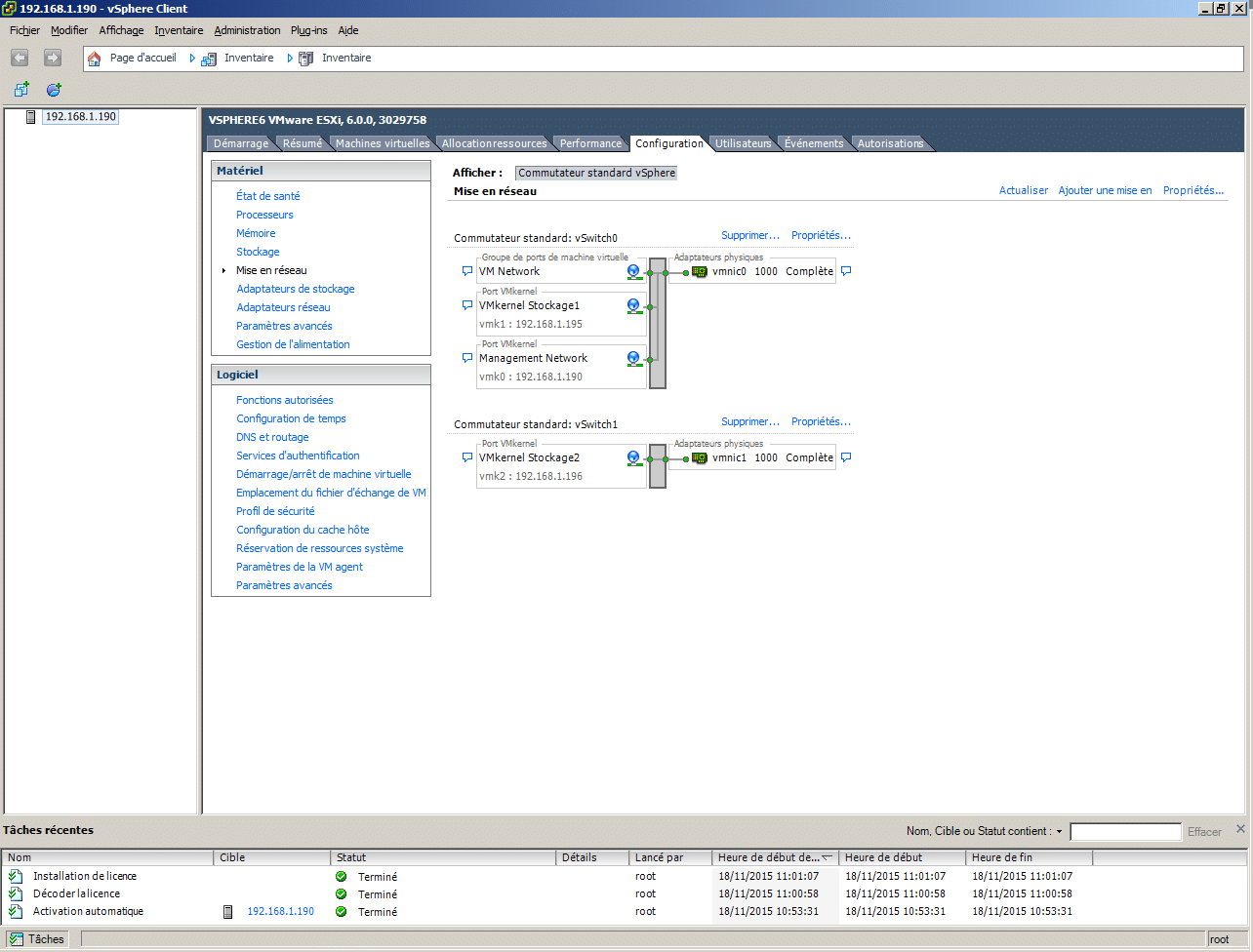Screen dimensions: 1253x952
Task: Click speech bubble icon left of VMkernel Stockage1
Action: pos(467,305)
